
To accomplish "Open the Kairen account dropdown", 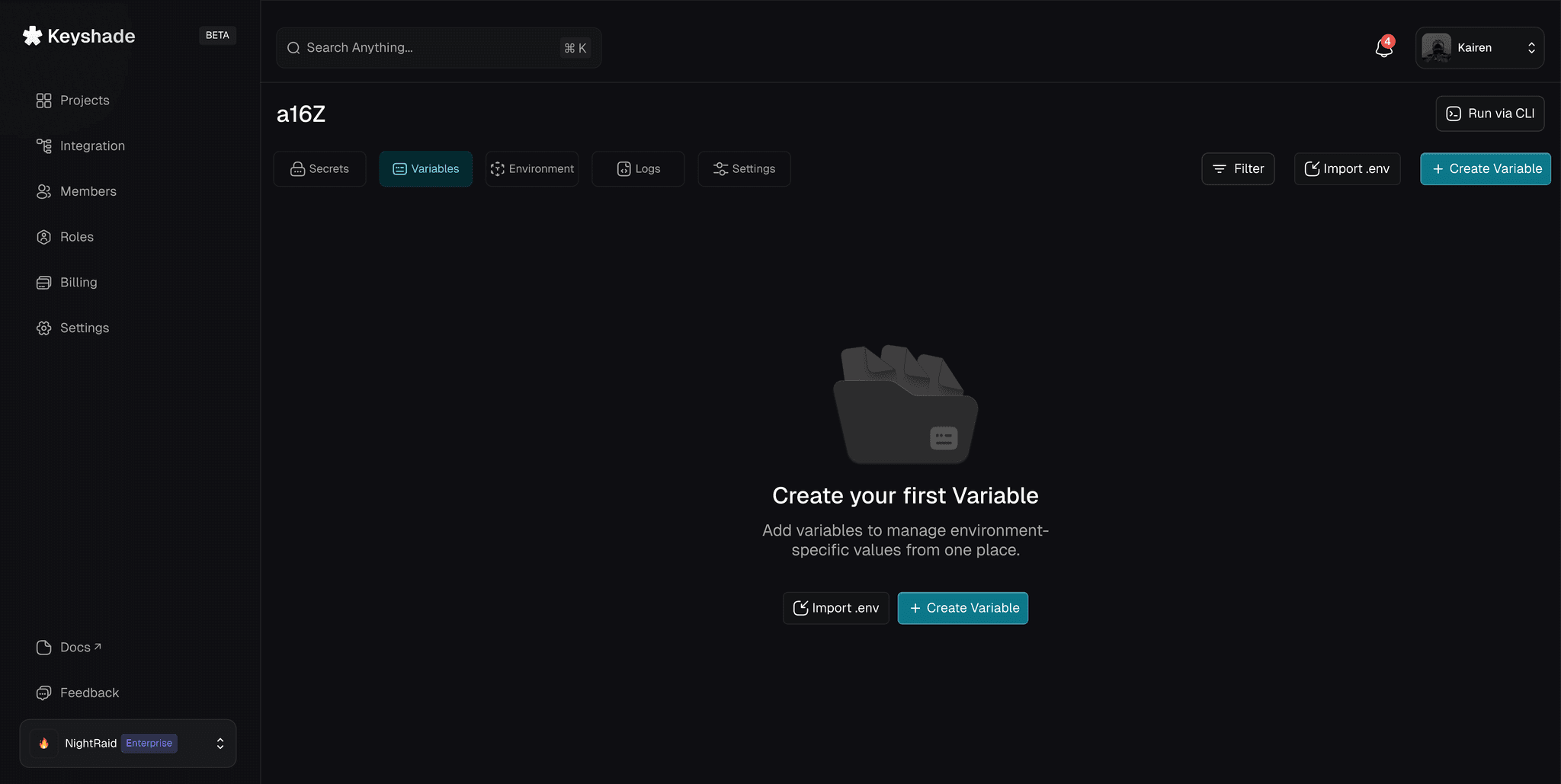I will (1479, 48).
